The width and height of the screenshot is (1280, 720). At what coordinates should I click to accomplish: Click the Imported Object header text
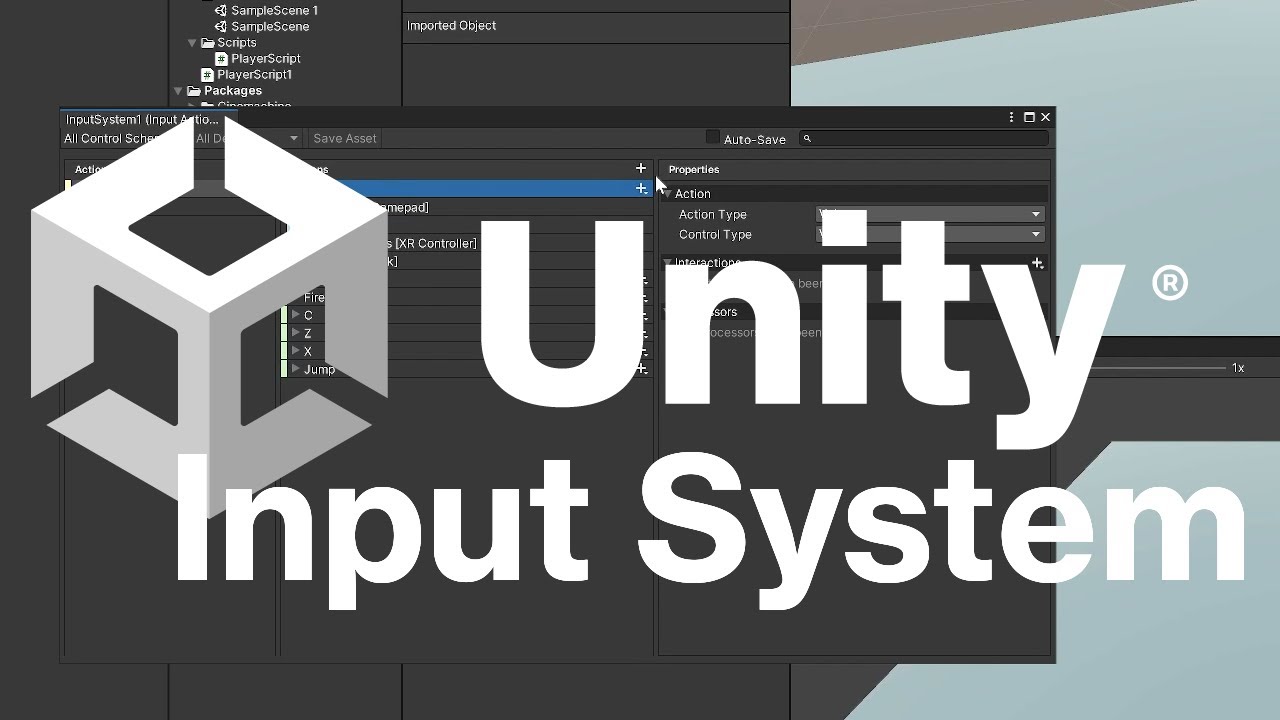(x=451, y=25)
